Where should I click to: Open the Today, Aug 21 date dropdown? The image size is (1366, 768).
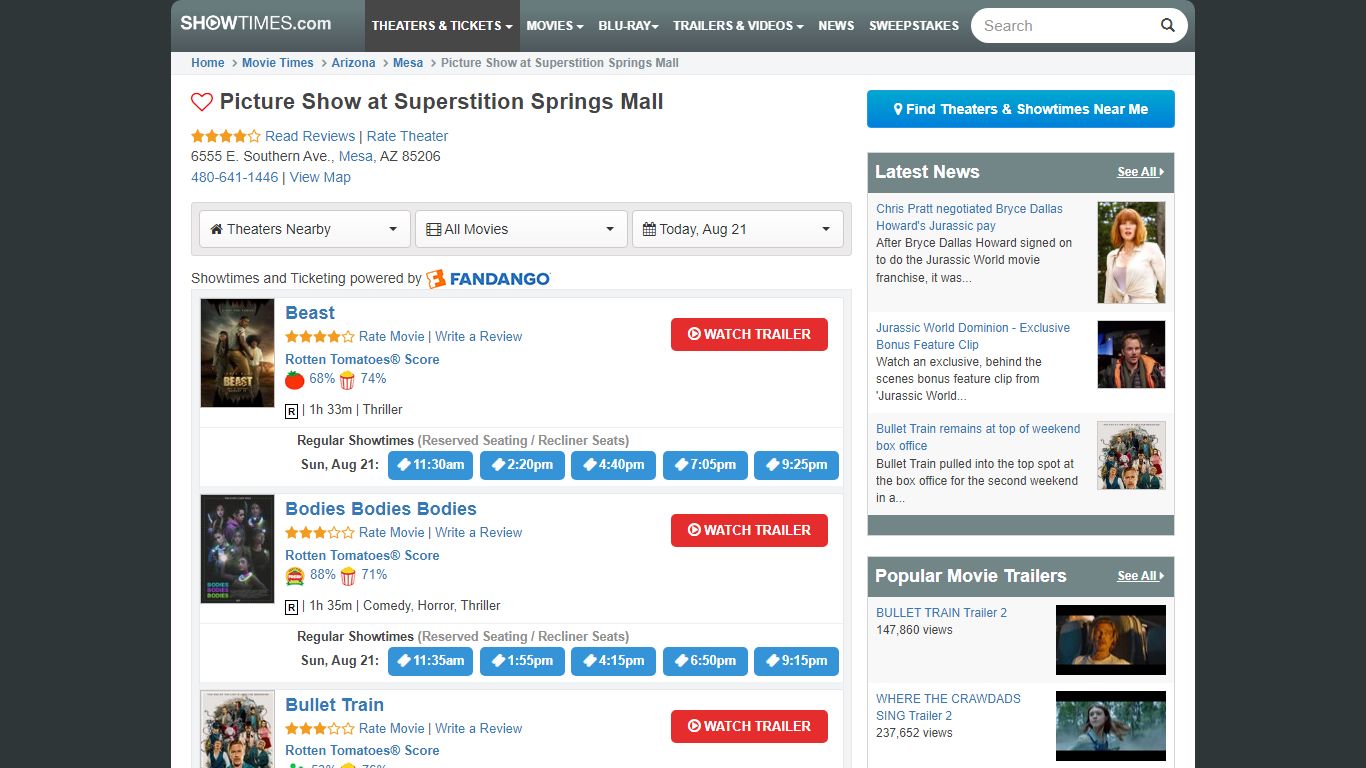737,229
